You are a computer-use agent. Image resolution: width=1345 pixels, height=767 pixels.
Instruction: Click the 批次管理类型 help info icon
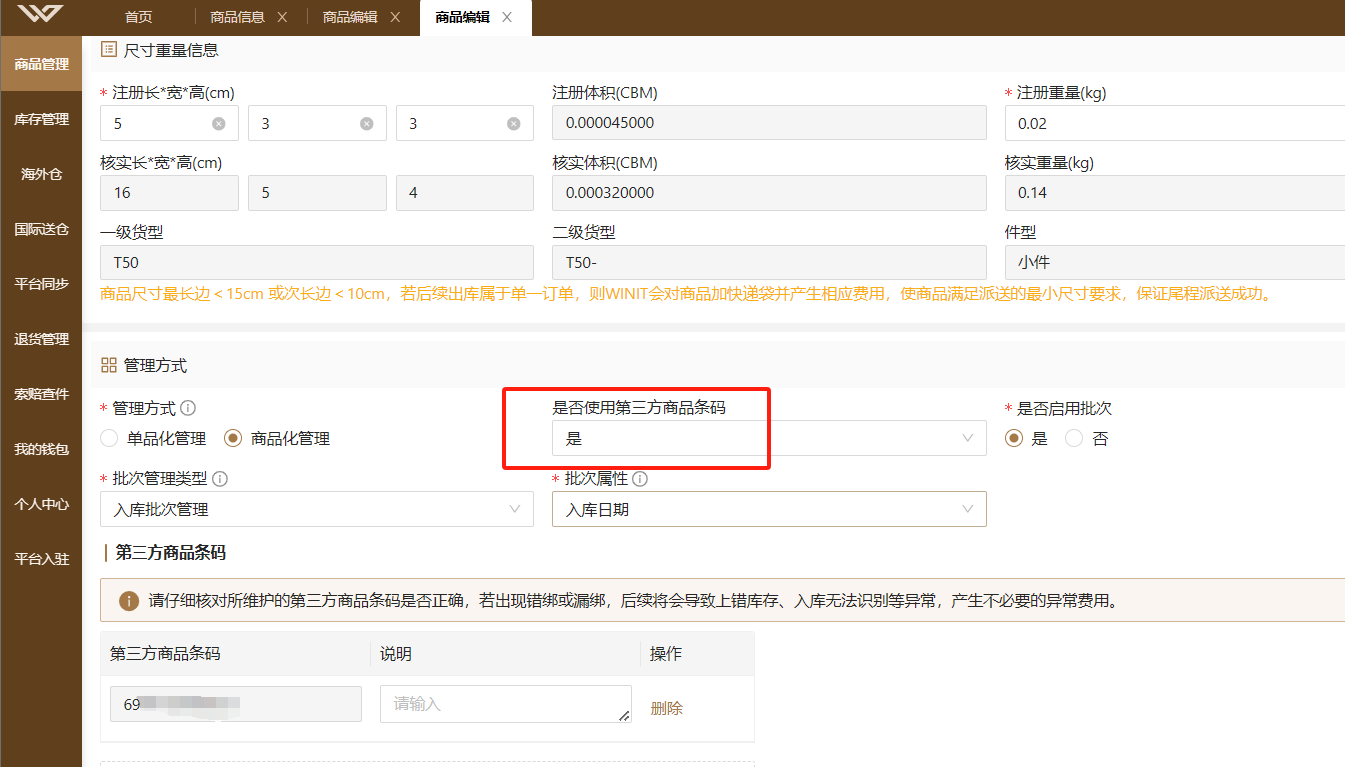[x=220, y=479]
